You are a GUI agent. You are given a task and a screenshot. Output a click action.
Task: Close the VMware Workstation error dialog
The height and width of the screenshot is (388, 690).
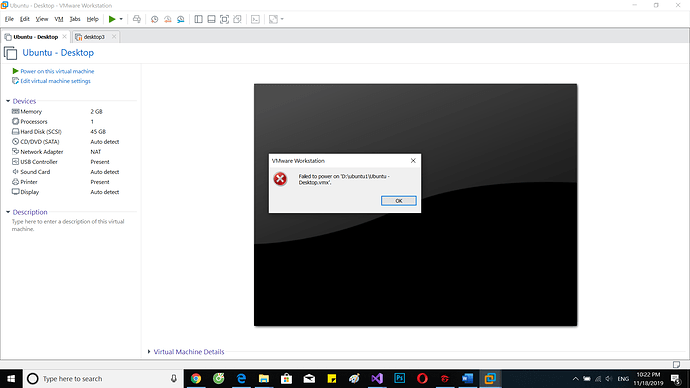pyautogui.click(x=413, y=161)
